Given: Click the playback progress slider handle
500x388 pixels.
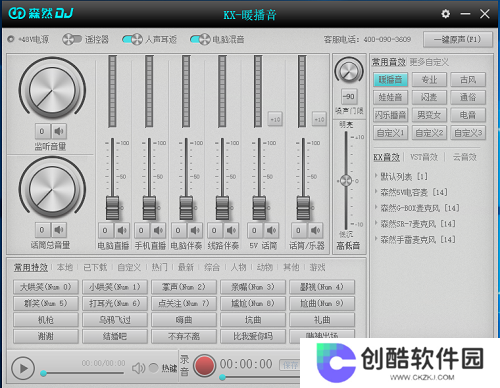Looking at the screenshot, I should 43,373.
